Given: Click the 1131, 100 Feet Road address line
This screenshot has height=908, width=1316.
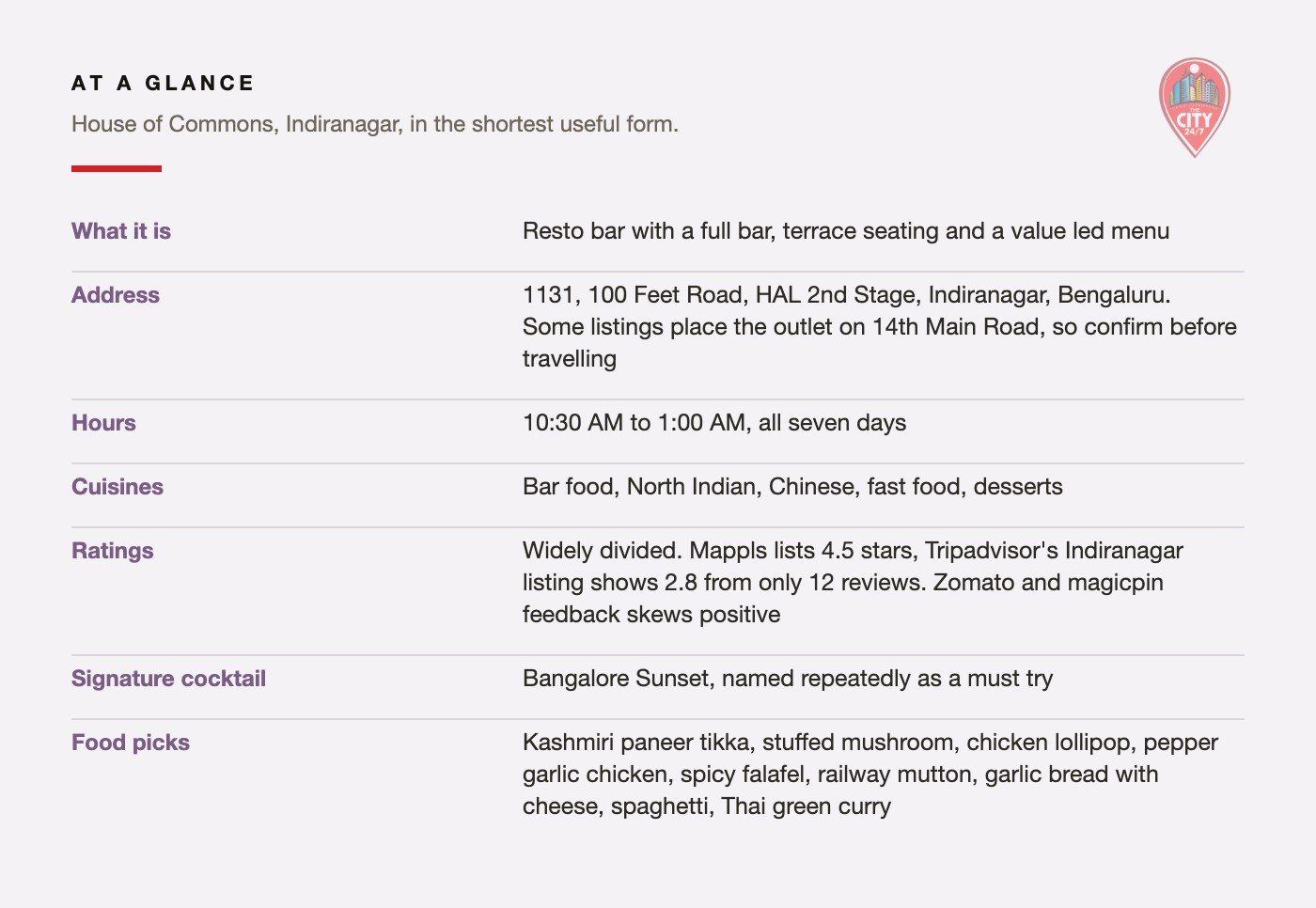Looking at the screenshot, I should (847, 295).
